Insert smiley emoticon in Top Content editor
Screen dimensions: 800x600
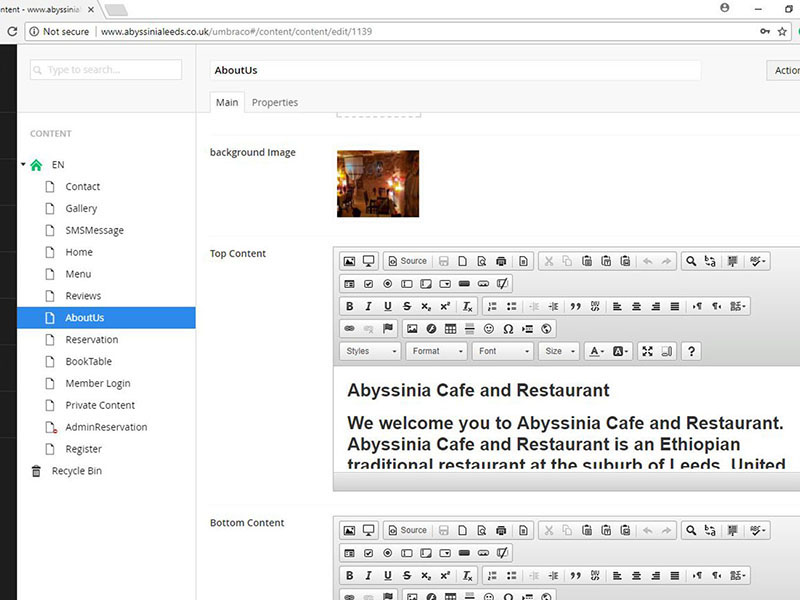(x=489, y=328)
